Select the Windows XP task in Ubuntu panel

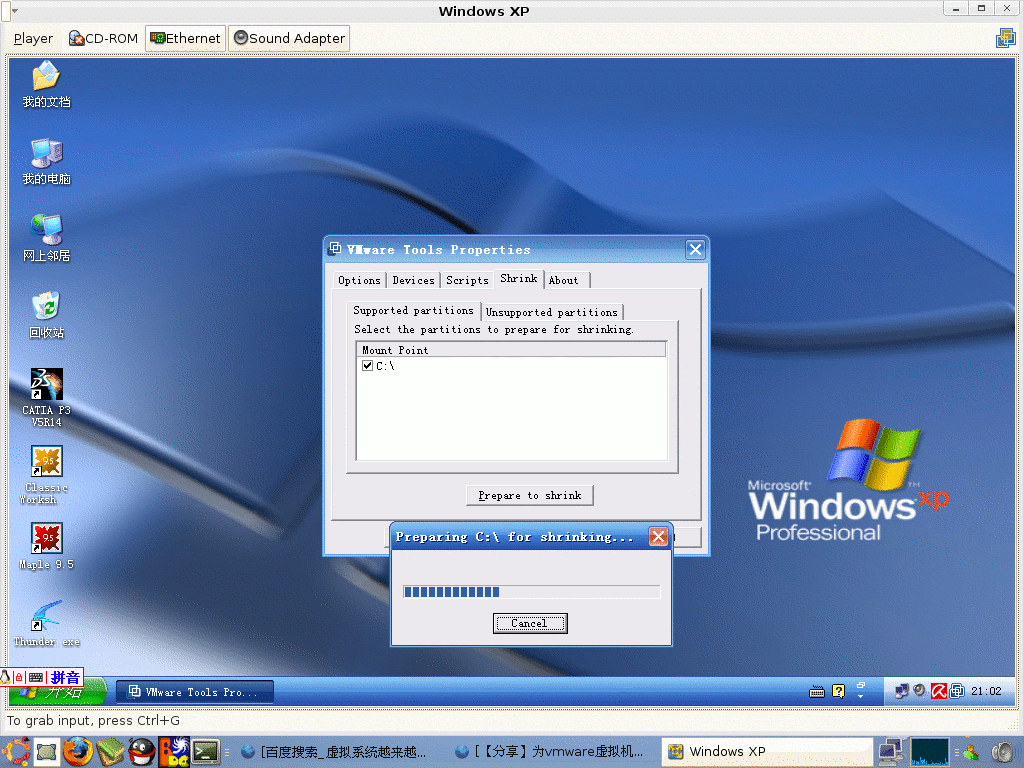(x=767, y=752)
